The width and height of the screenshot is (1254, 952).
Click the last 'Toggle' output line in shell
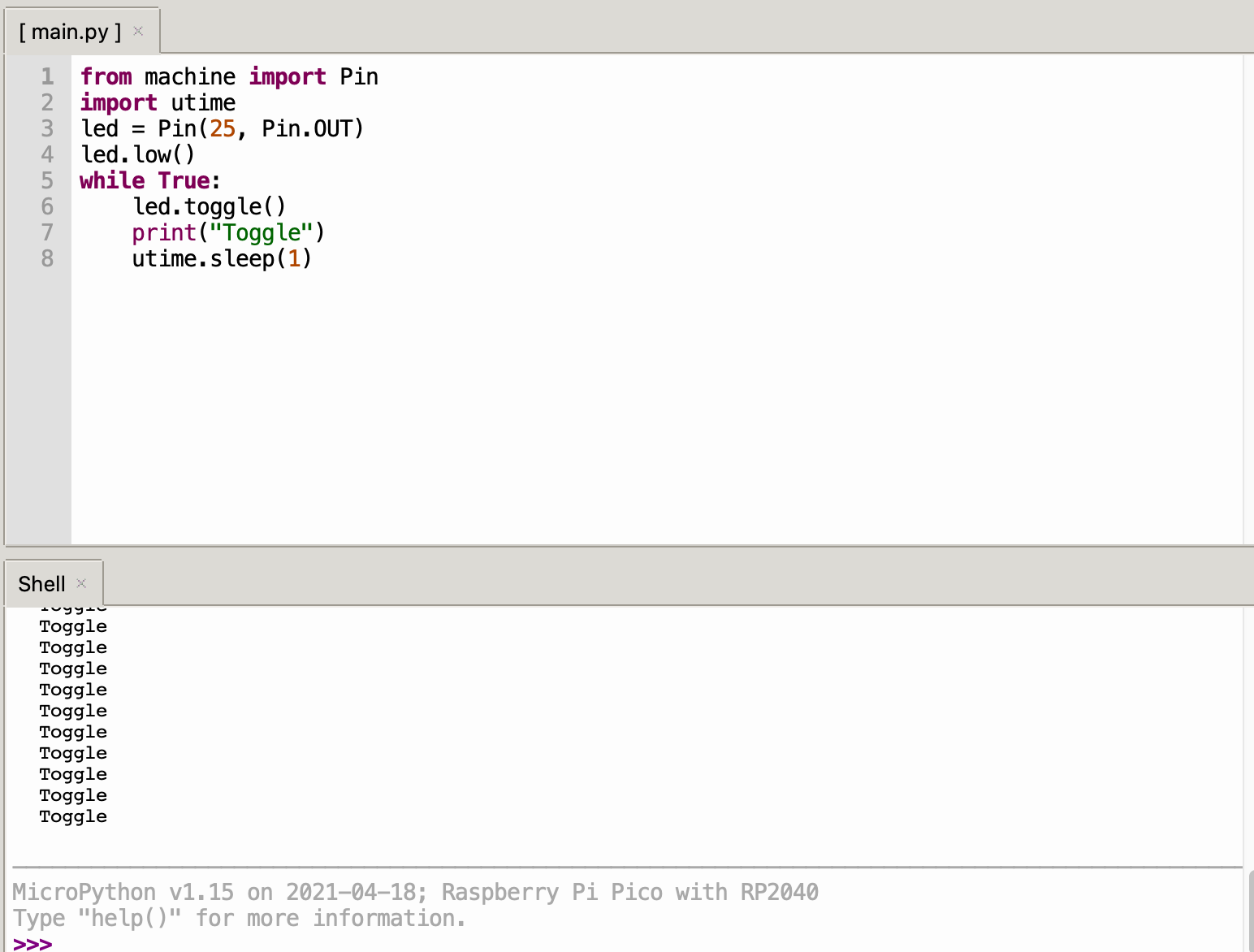coord(73,816)
